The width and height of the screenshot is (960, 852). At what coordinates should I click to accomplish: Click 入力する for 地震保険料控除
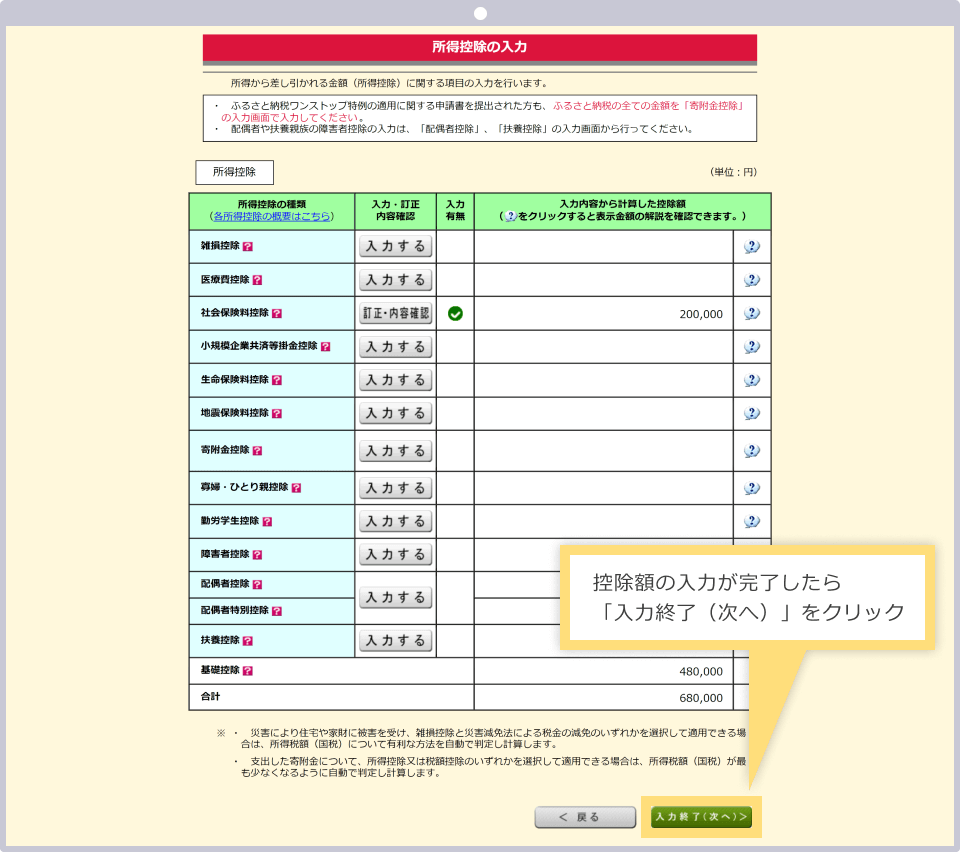point(396,414)
